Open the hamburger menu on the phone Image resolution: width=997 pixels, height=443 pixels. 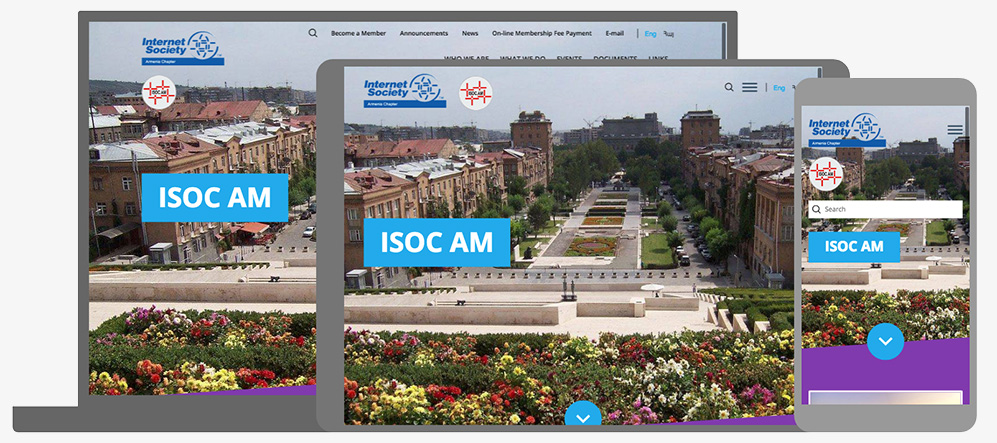click(955, 130)
